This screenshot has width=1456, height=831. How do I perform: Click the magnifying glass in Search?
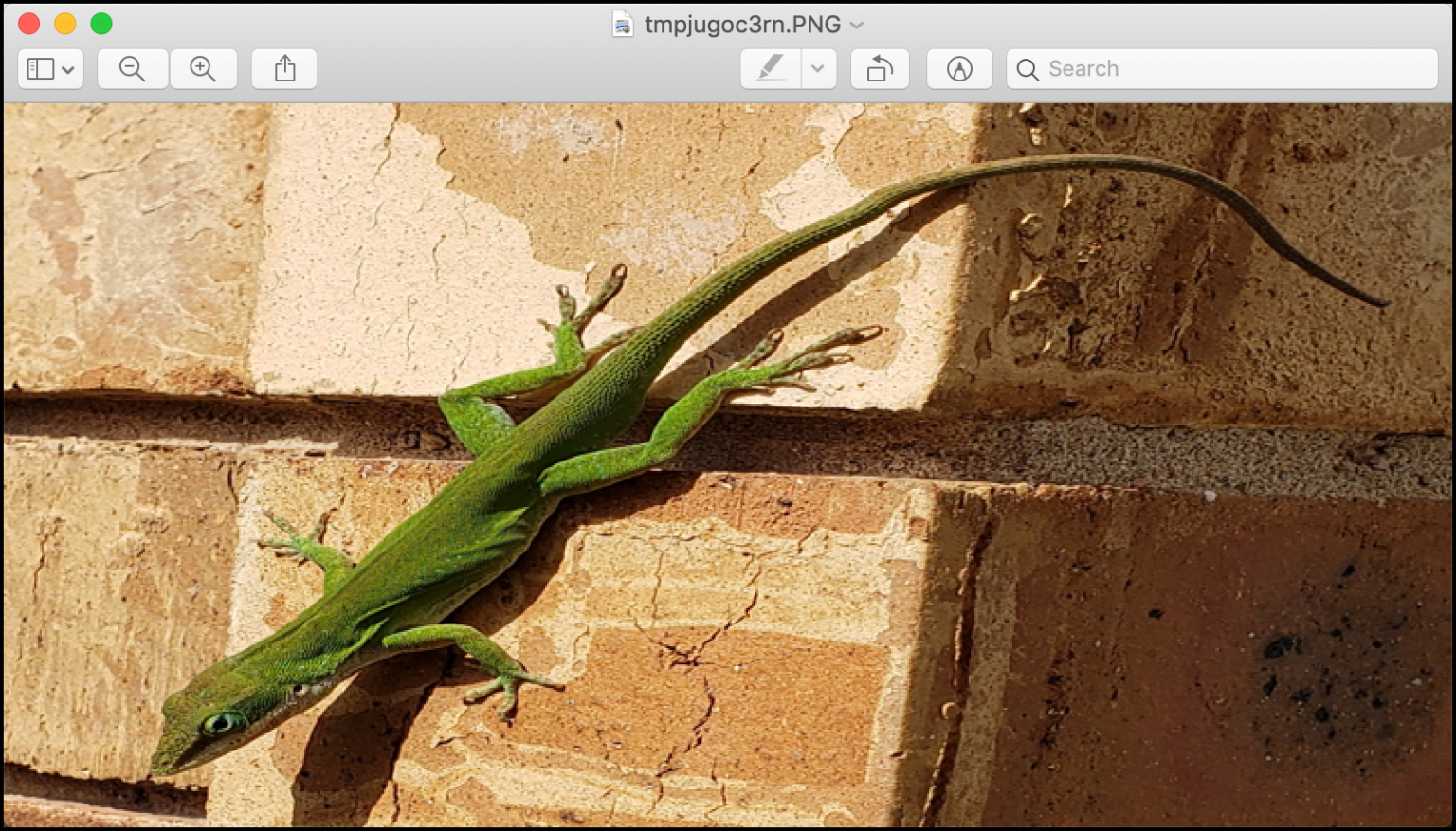[x=1027, y=69]
